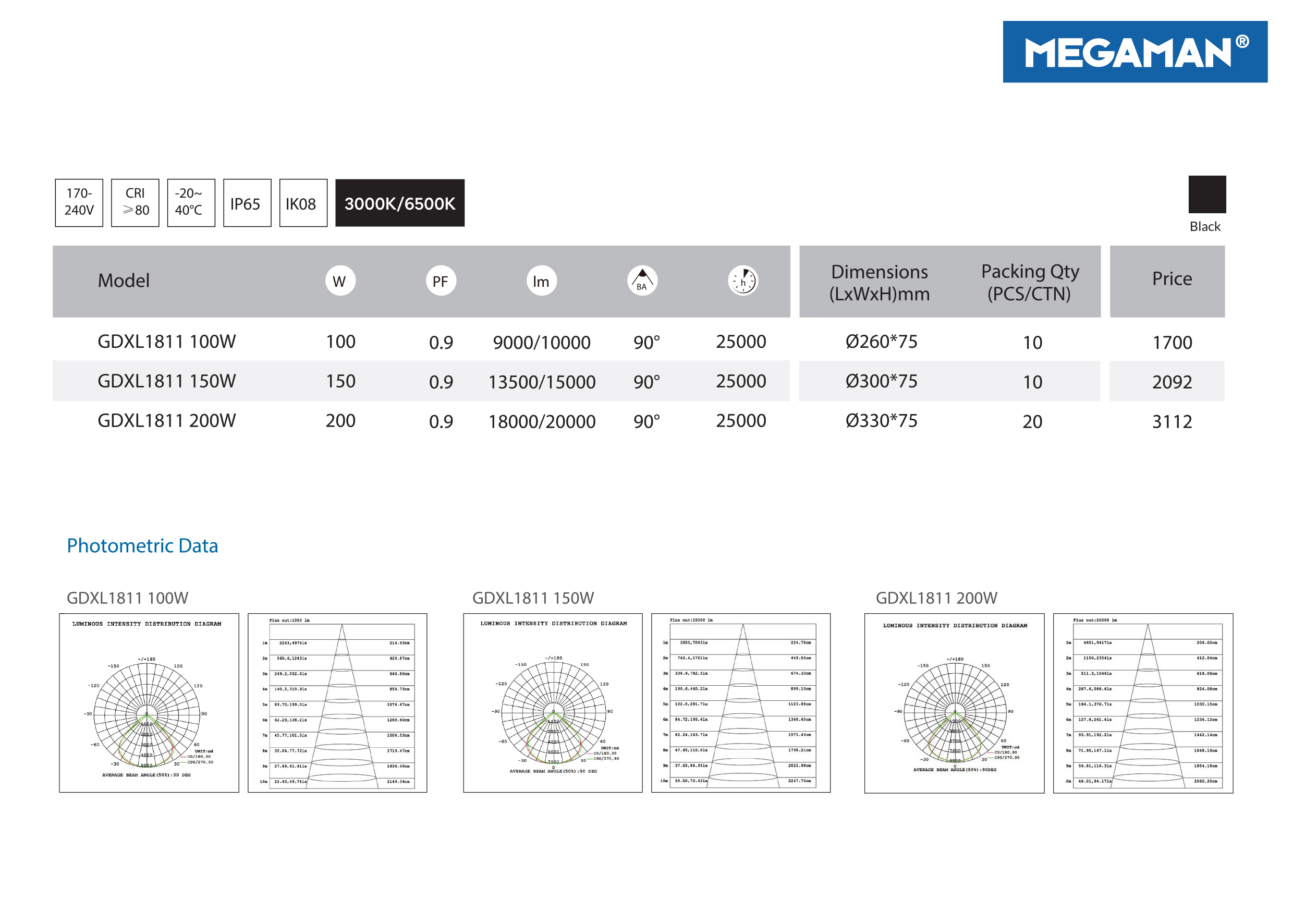Select the GDXL1811 150W price 2092

[x=1172, y=381]
